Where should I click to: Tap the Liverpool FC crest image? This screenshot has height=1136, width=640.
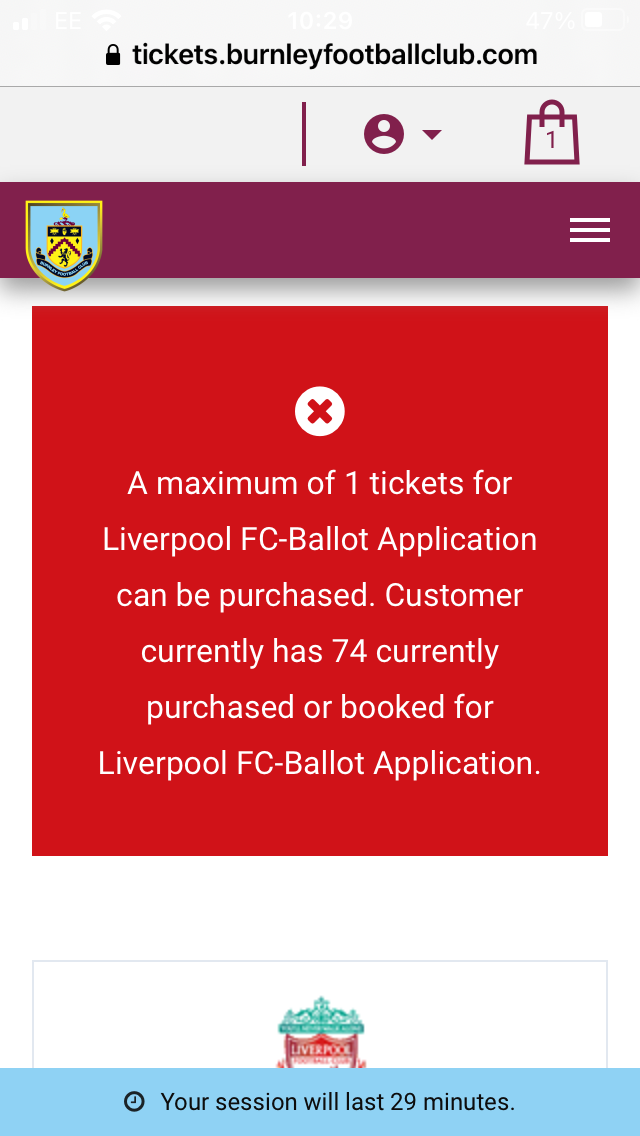pyautogui.click(x=321, y=1032)
